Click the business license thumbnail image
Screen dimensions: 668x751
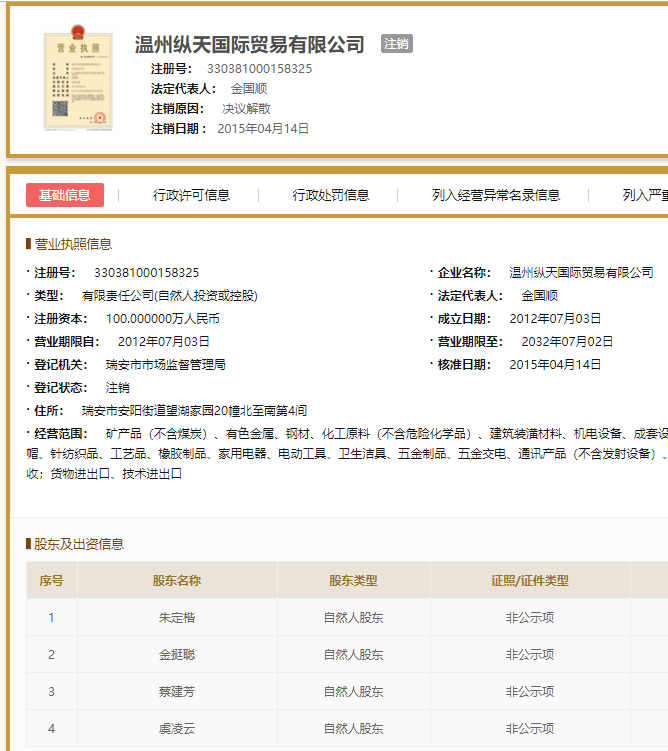coord(78,78)
